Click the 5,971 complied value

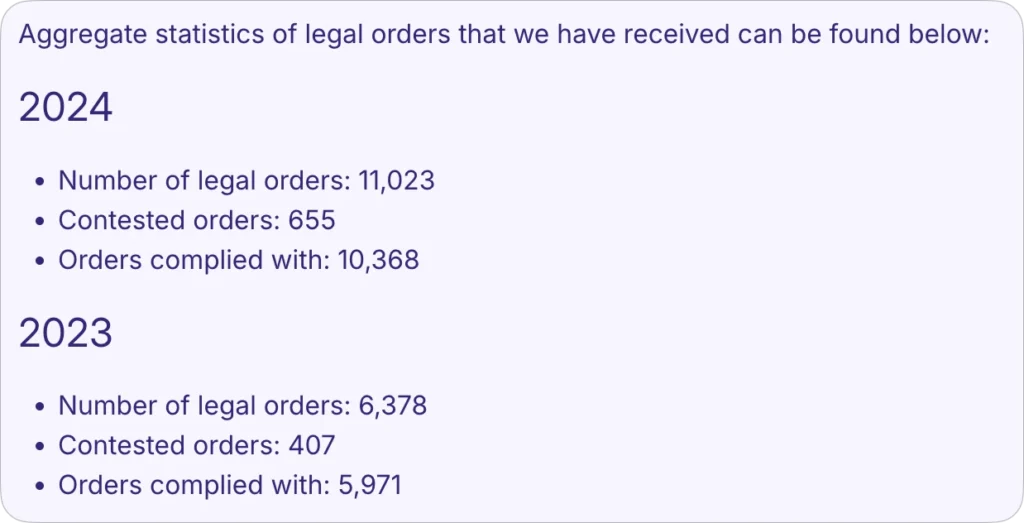click(x=370, y=485)
